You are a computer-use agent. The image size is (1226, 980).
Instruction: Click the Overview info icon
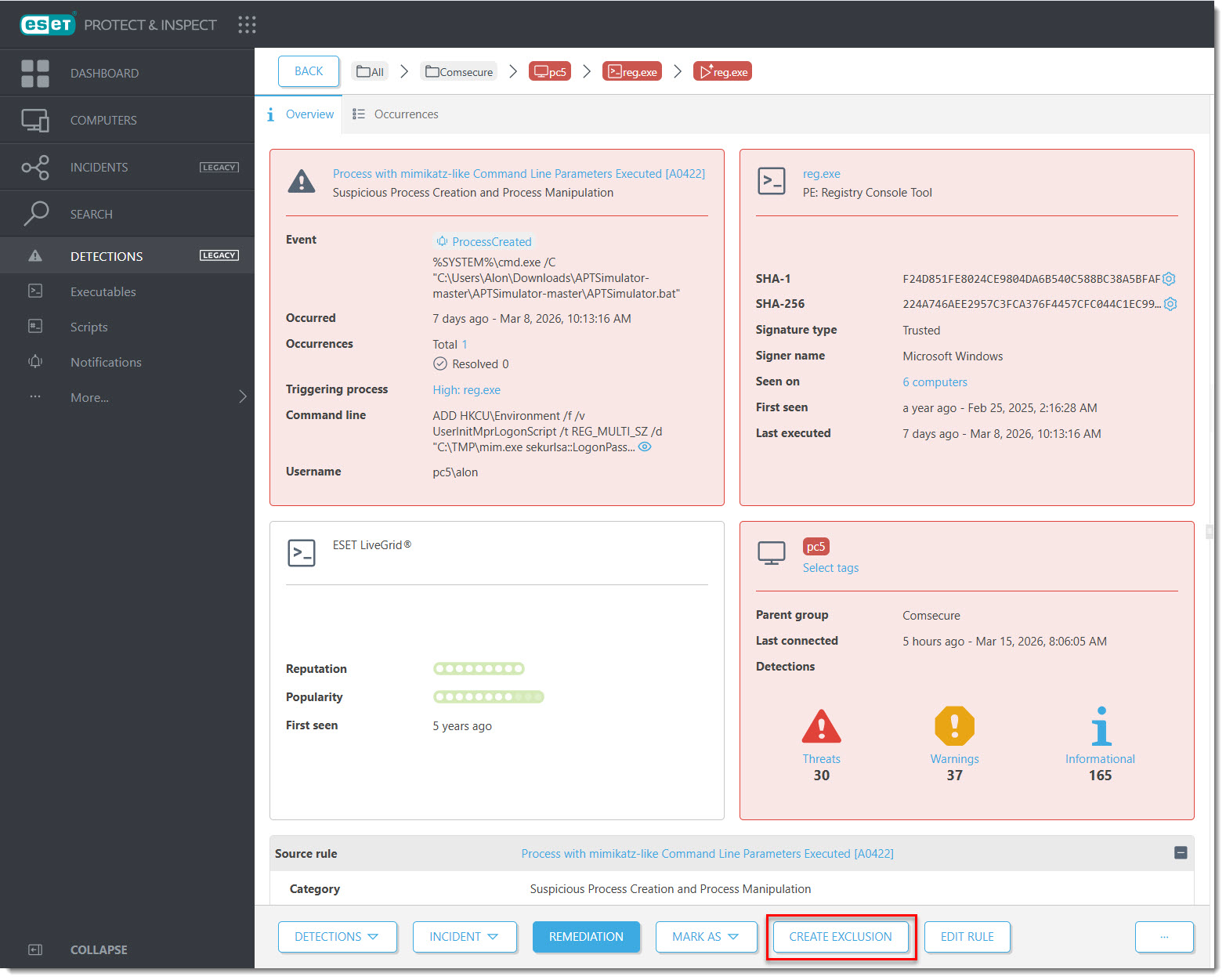click(x=270, y=114)
